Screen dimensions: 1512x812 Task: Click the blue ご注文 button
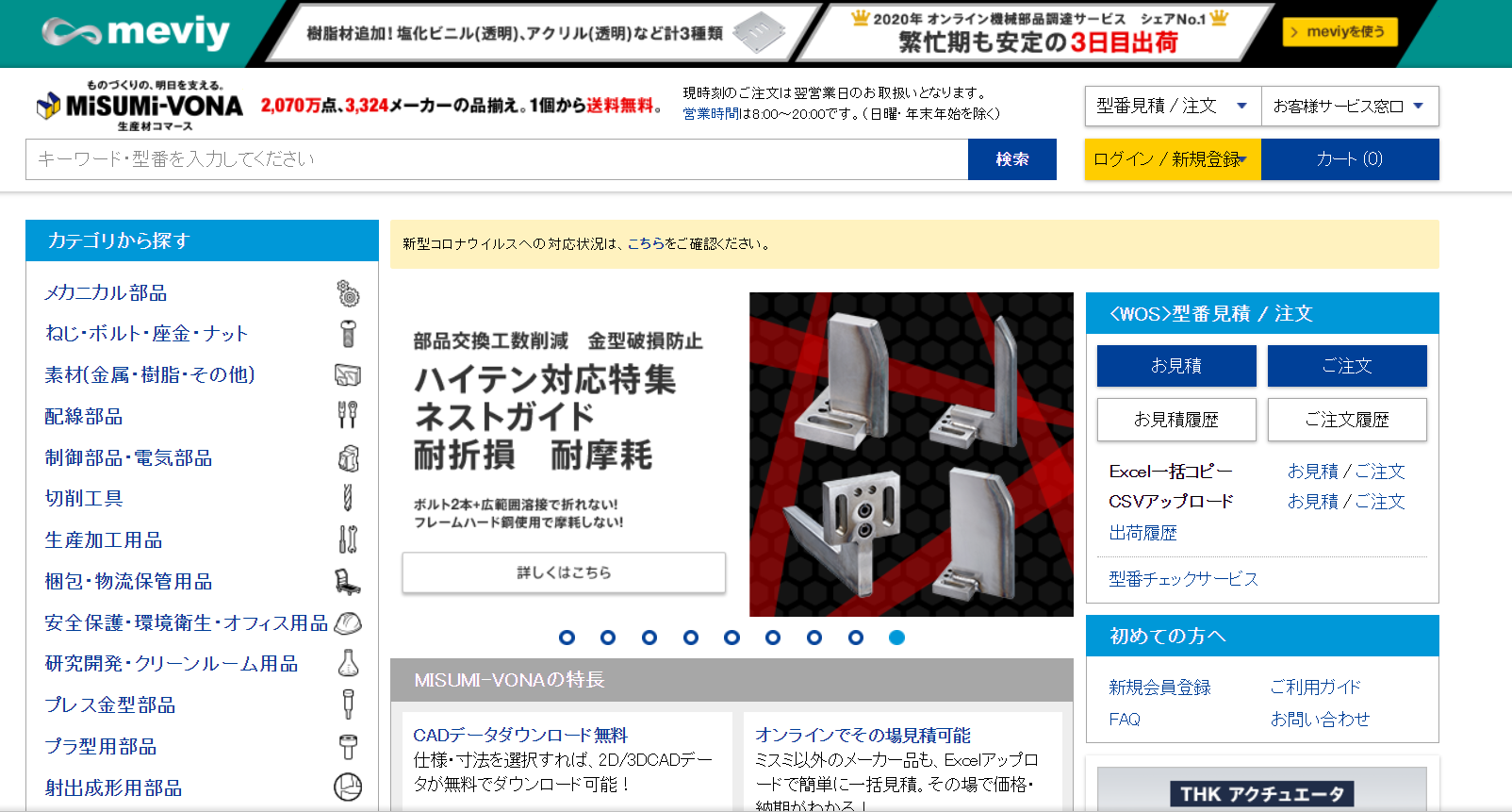1347,366
